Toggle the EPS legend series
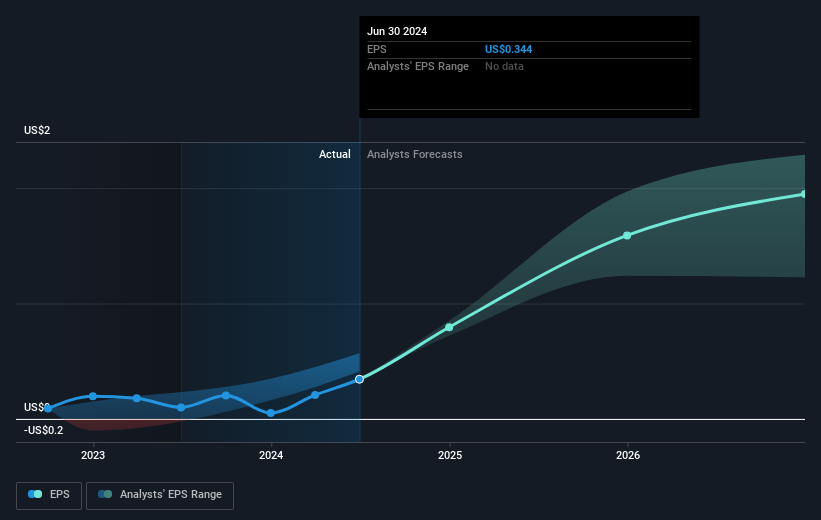821x520 pixels. click(x=49, y=495)
